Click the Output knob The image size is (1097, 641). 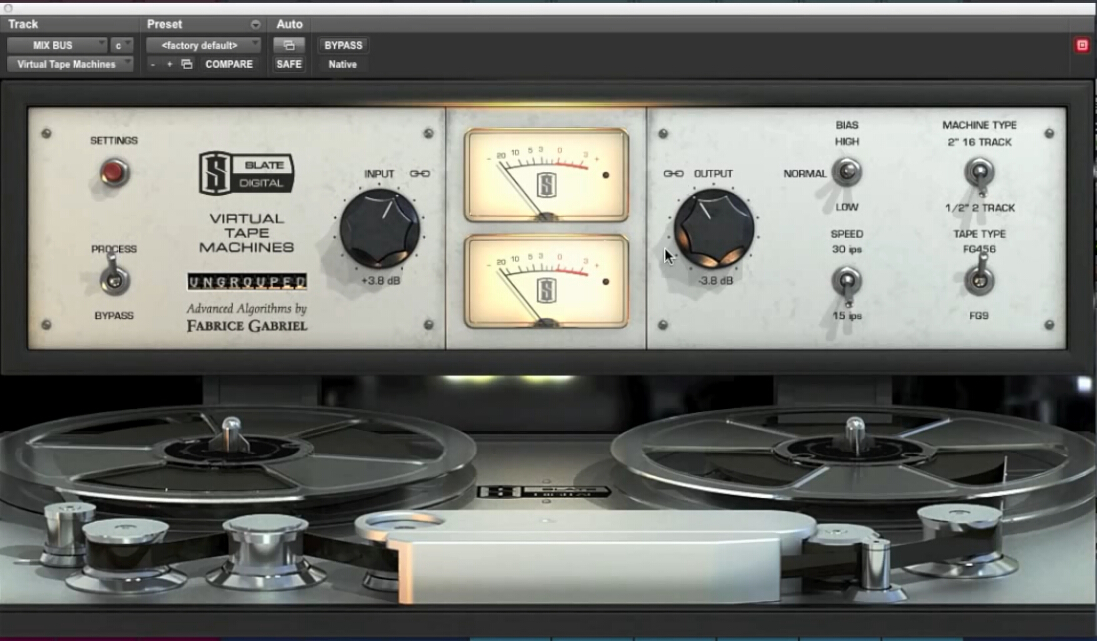pos(714,228)
